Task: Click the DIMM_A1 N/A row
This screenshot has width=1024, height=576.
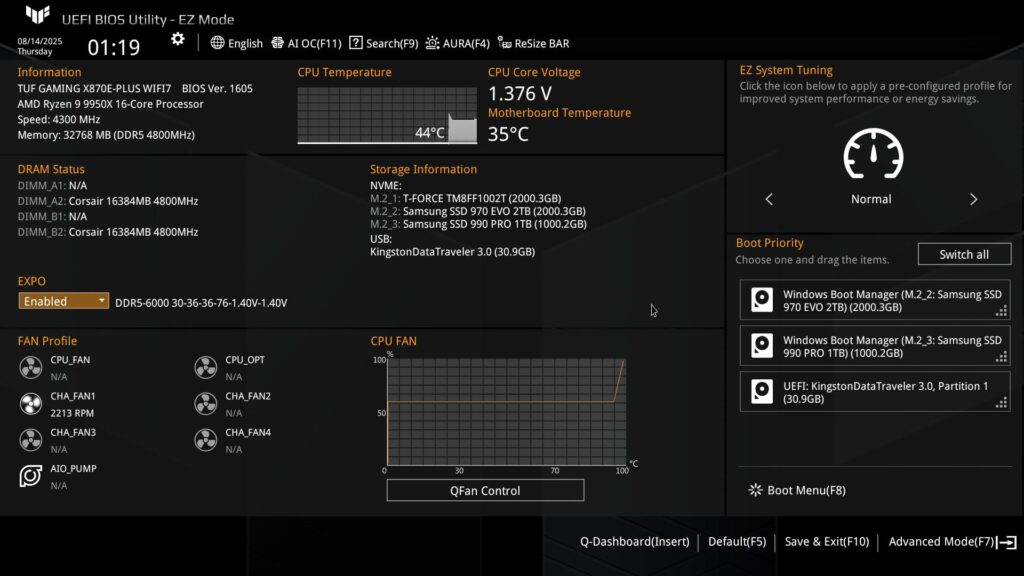Action: pos(52,185)
